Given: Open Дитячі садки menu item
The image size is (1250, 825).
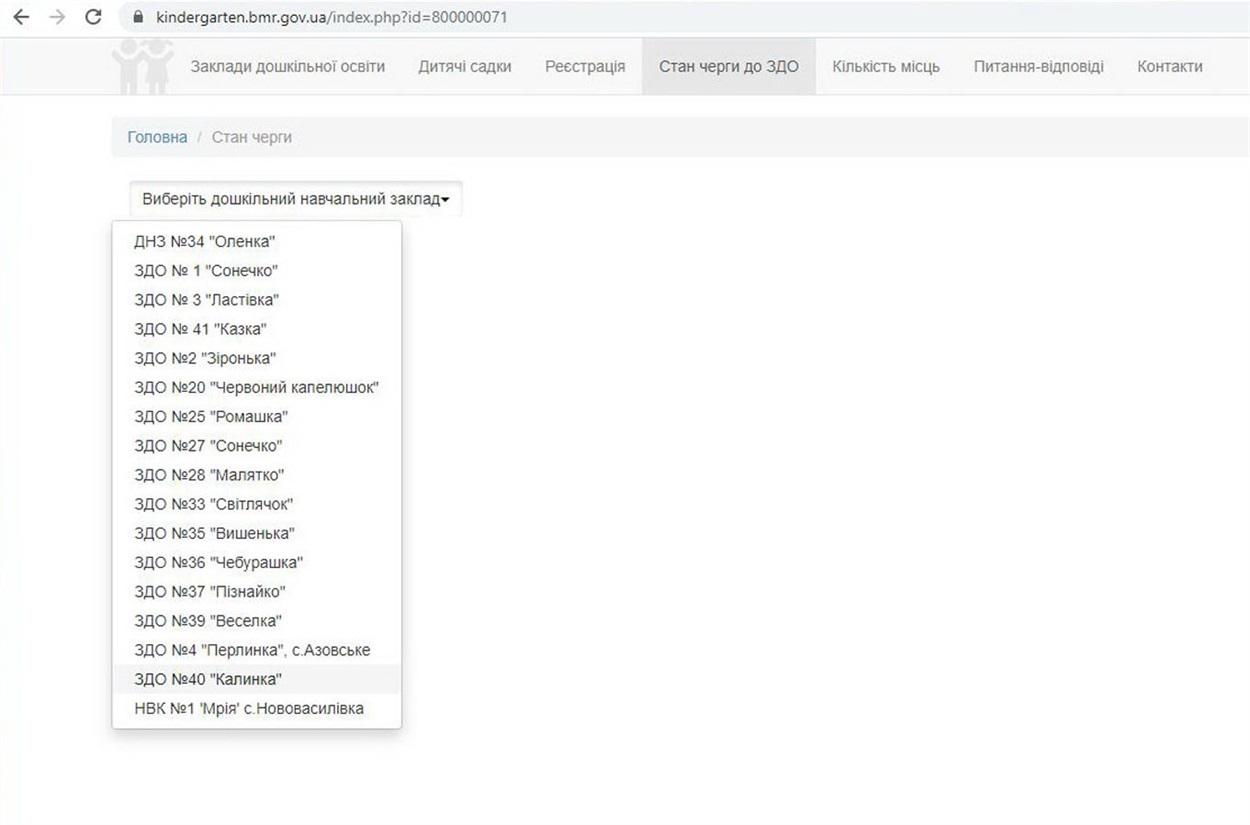Looking at the screenshot, I should [x=465, y=67].
